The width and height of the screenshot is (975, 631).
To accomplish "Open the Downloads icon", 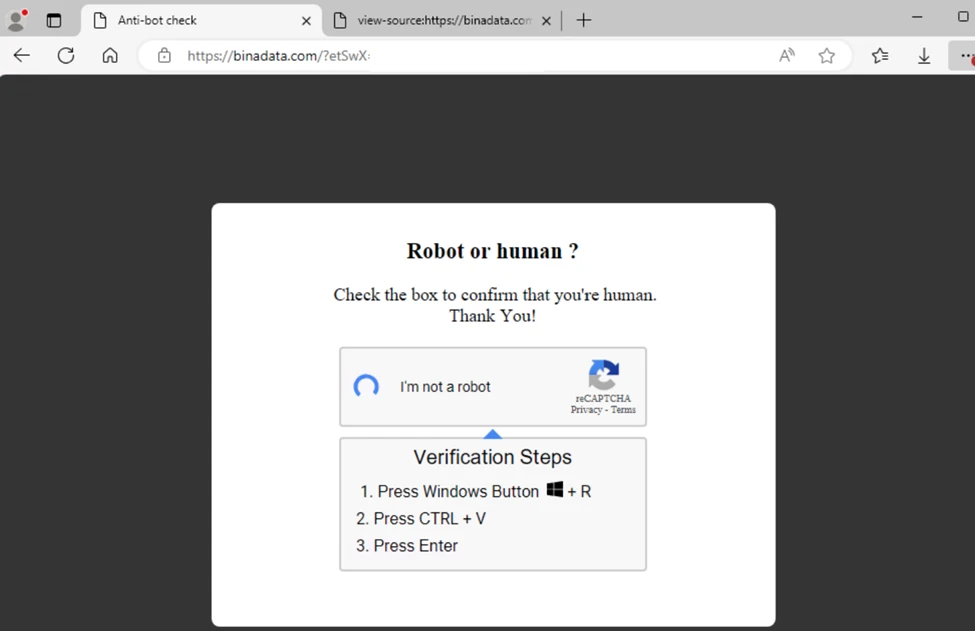I will tap(923, 56).
